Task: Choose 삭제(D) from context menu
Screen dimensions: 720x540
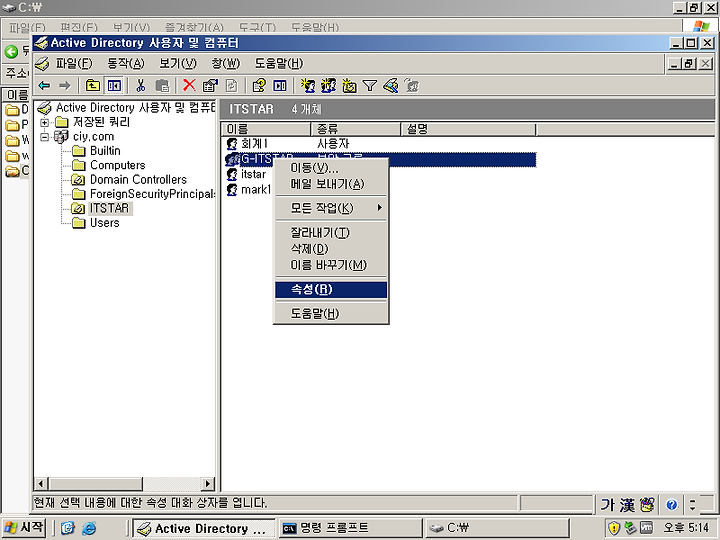Action: click(x=331, y=249)
